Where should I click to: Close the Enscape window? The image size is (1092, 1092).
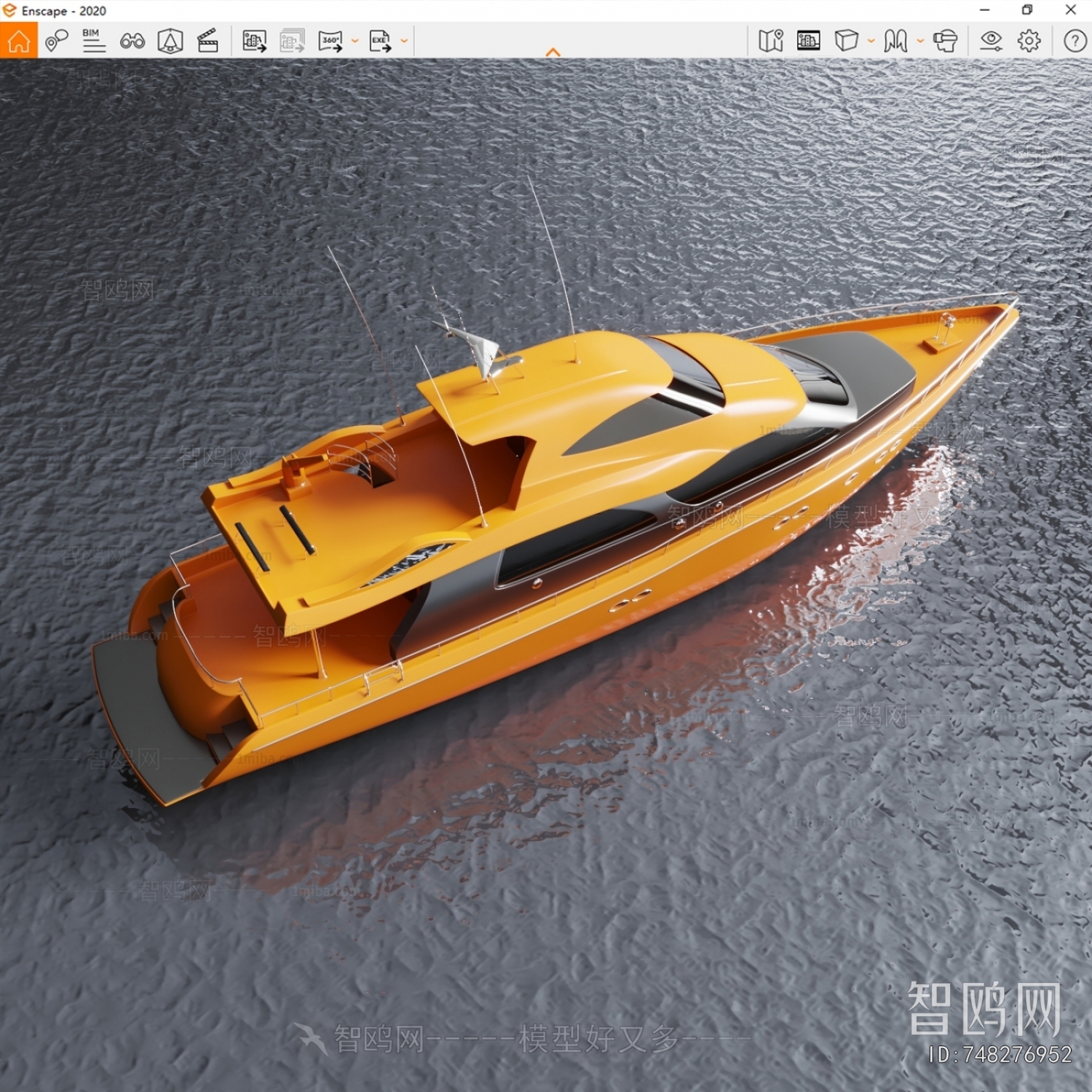[1070, 10]
